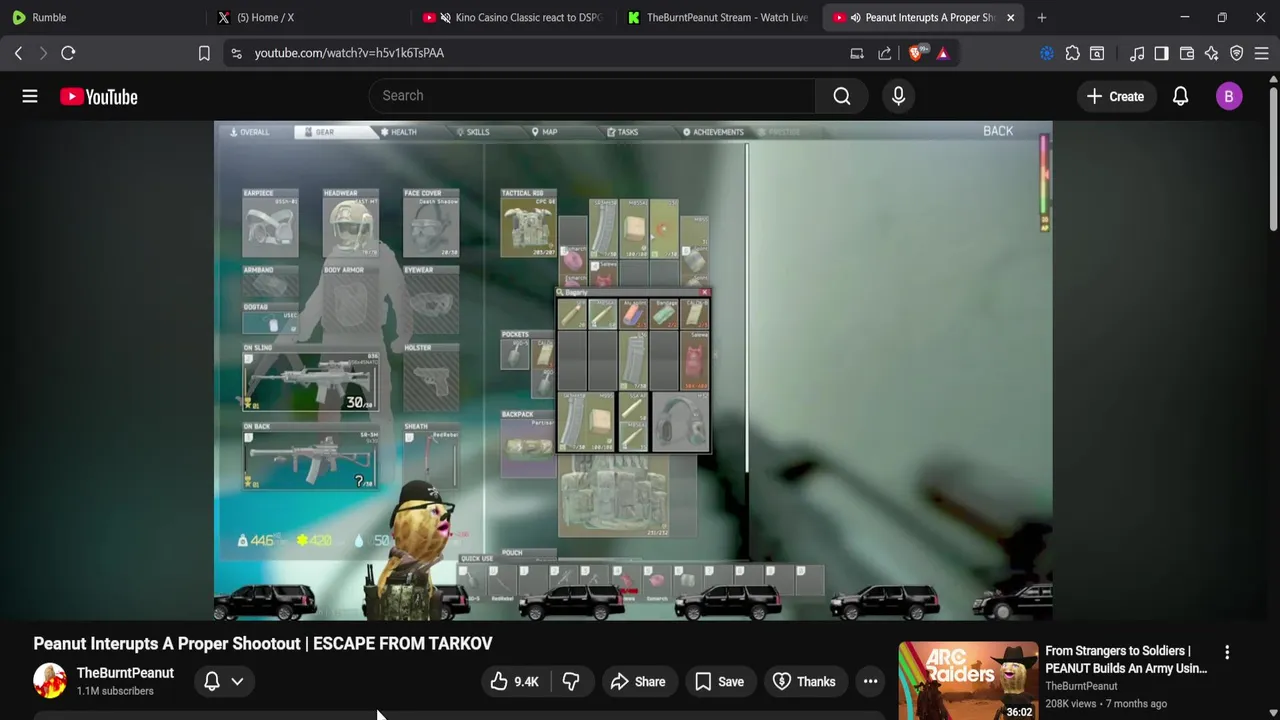Image resolution: width=1280 pixels, height=720 pixels.
Task: Open the account avatar menu labeled B
Action: click(x=1229, y=96)
